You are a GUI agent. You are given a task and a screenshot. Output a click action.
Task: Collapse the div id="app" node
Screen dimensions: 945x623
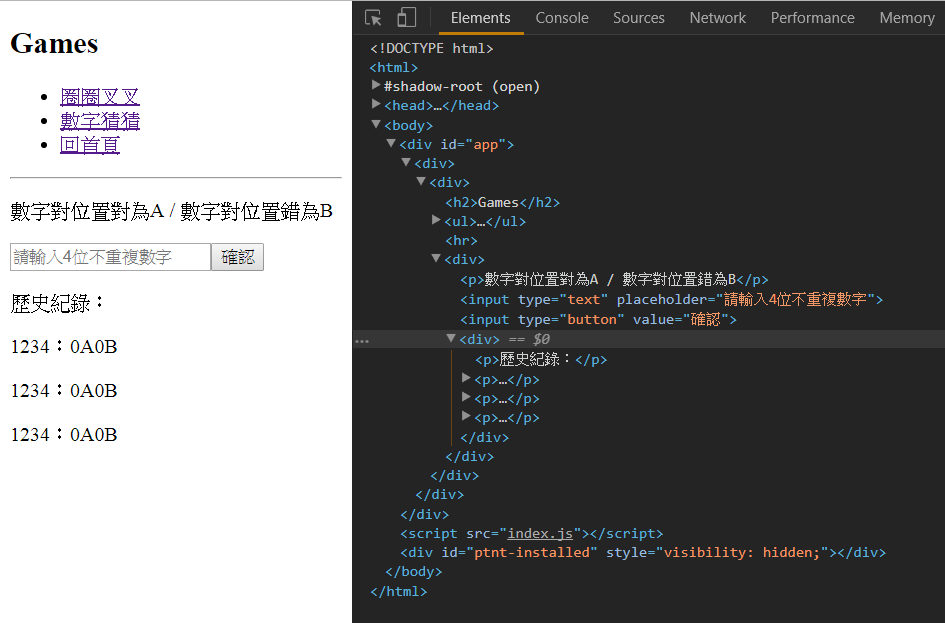point(391,143)
